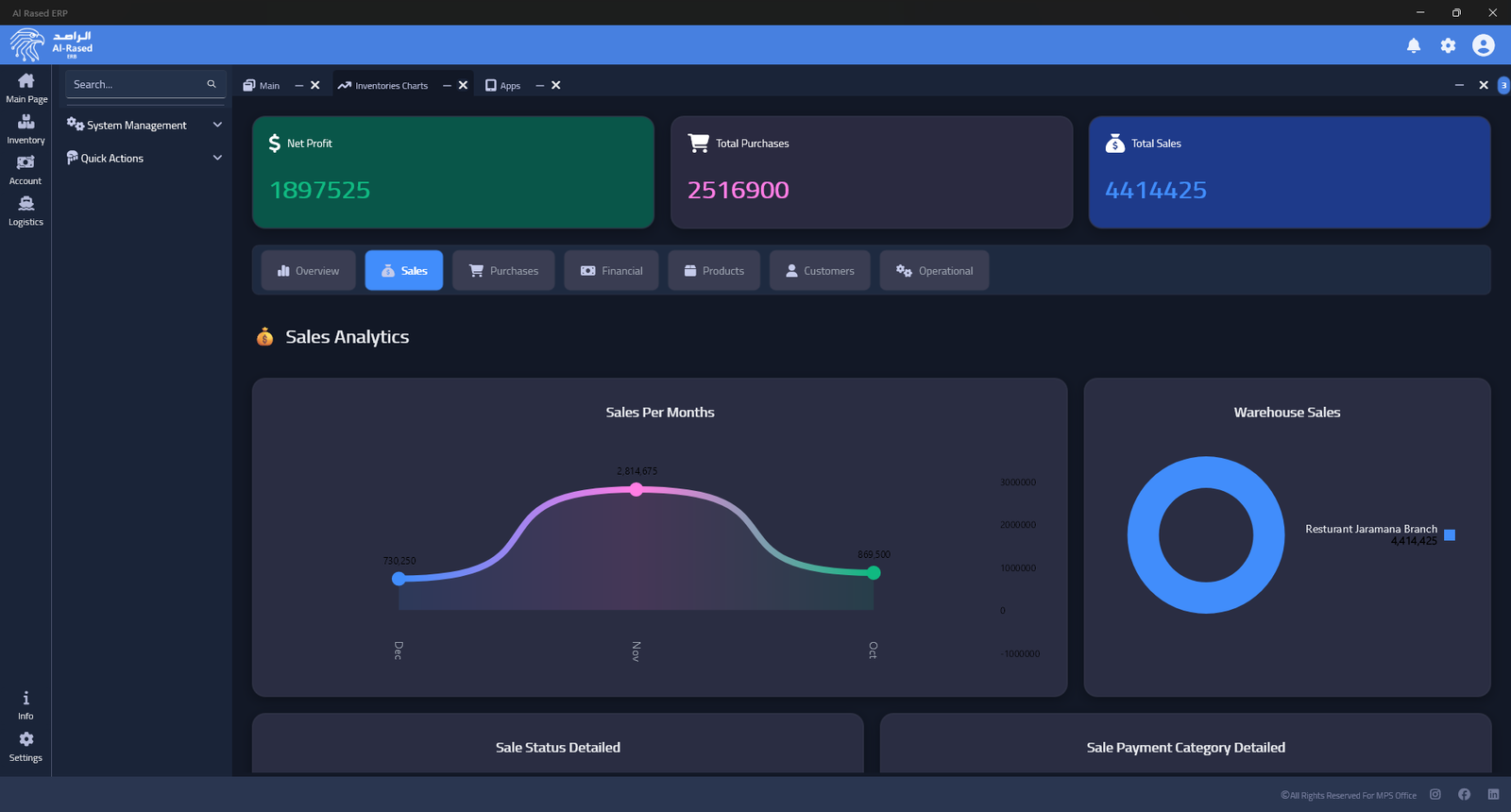Toggle Resturant Jaramana Branch legend swatch
Screen dimensions: 1511x812
[x=1450, y=535]
